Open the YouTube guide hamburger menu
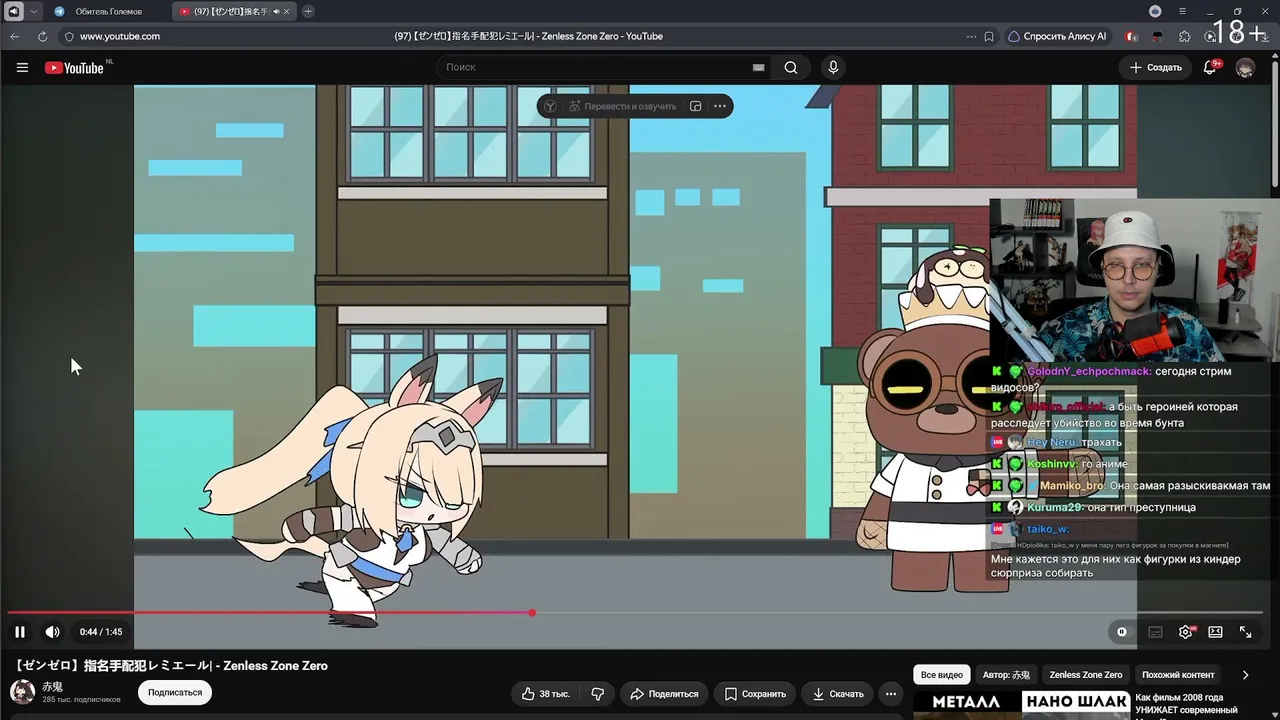 [x=22, y=68]
